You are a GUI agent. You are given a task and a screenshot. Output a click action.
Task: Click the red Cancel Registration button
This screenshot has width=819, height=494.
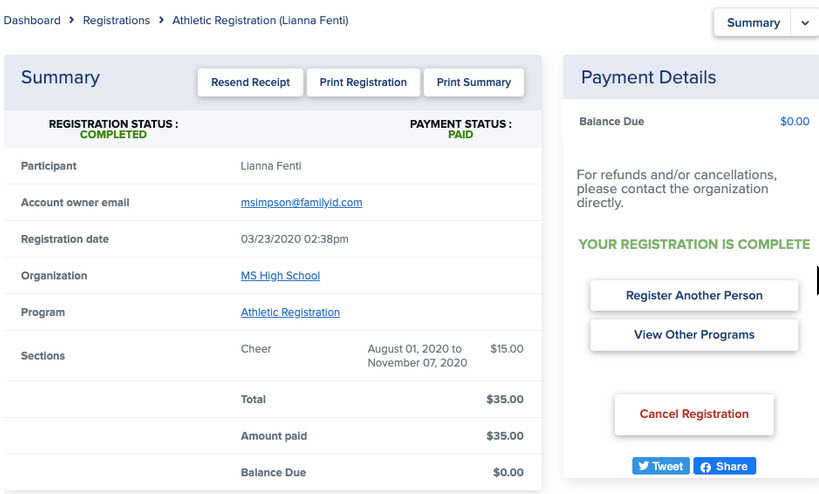click(x=694, y=414)
